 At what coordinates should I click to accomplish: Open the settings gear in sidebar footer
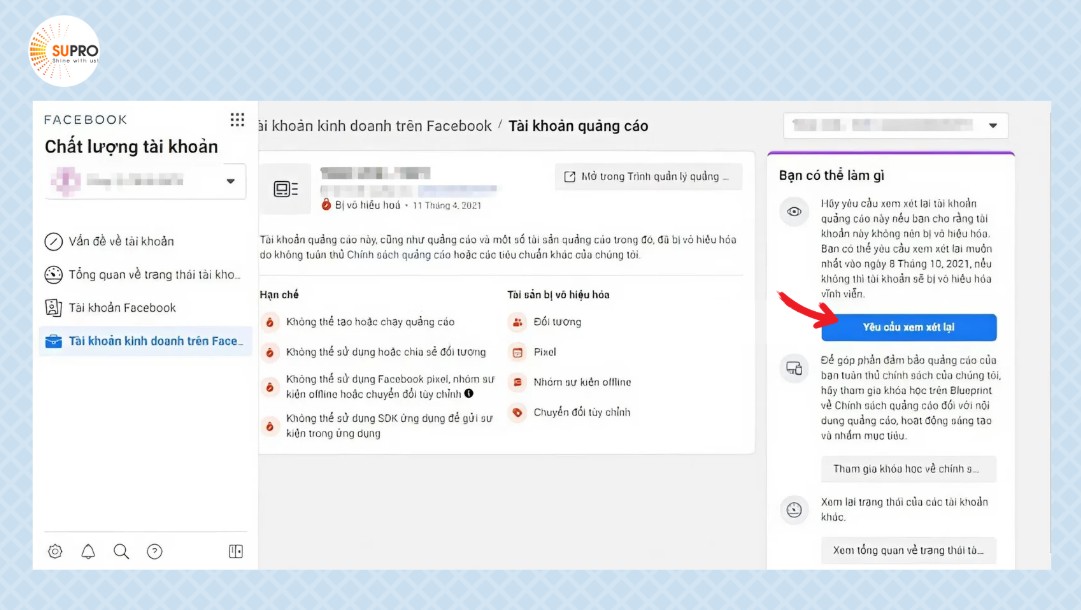tap(55, 551)
